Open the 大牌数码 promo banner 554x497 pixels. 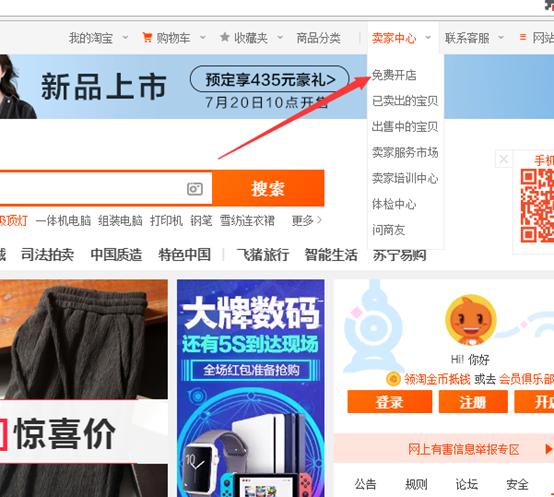251,388
